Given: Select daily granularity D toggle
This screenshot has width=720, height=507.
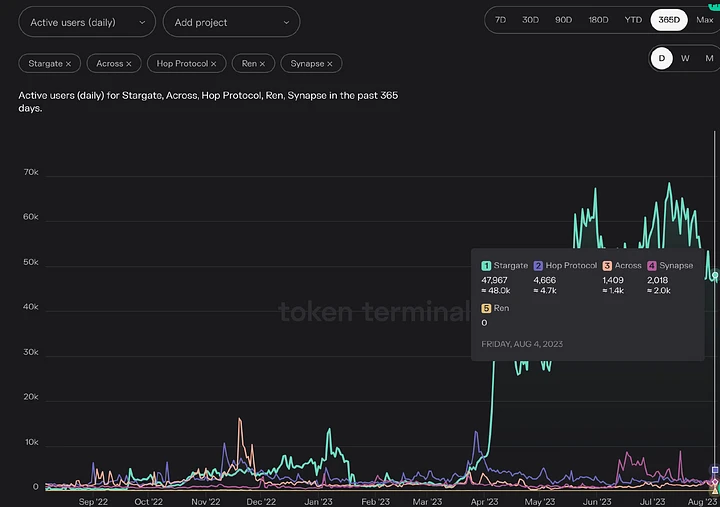Looking at the screenshot, I should tap(661, 58).
